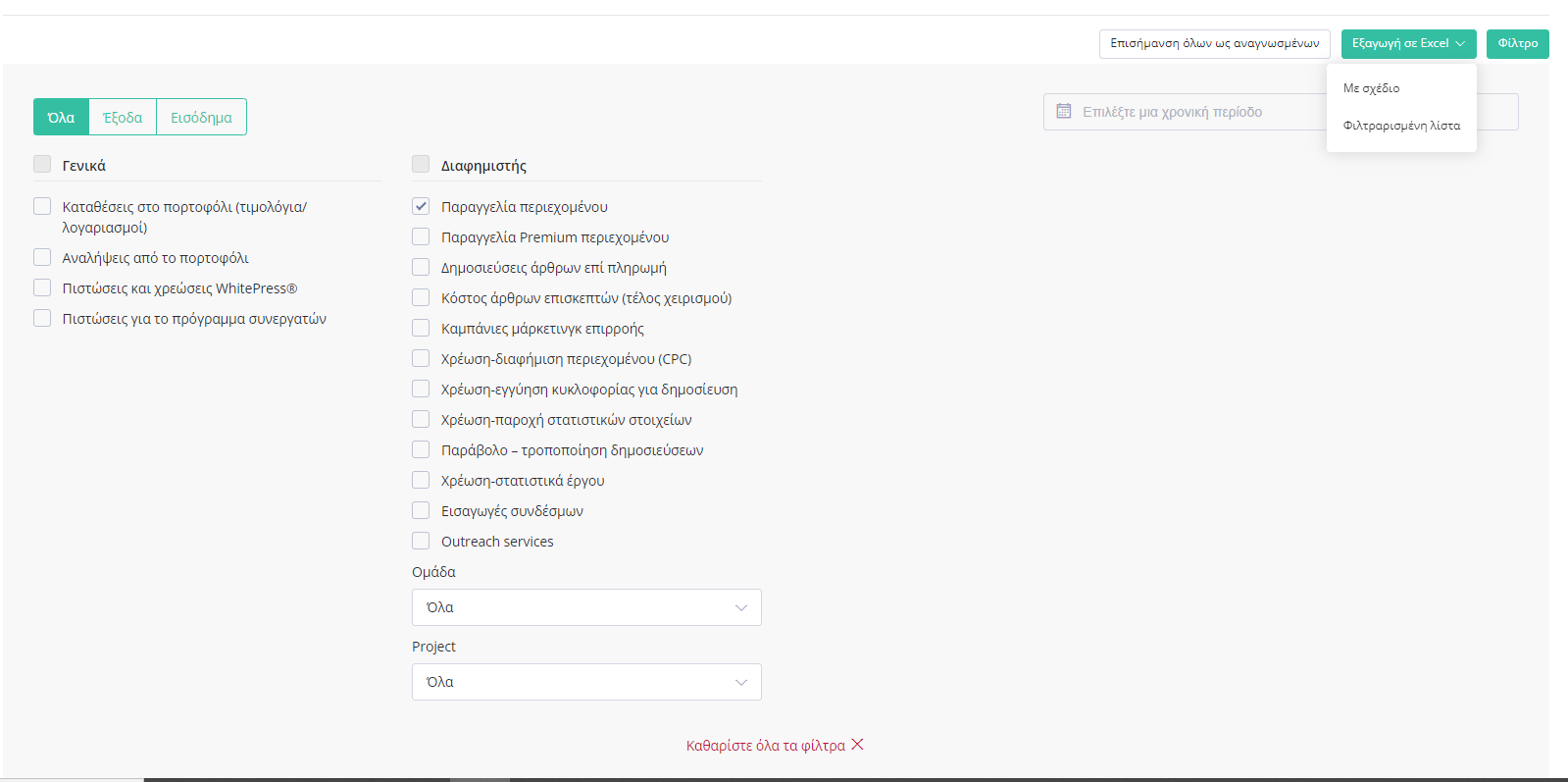The width and height of the screenshot is (1568, 782).
Task: Open the Ομάδα dropdown
Action: coord(586,607)
